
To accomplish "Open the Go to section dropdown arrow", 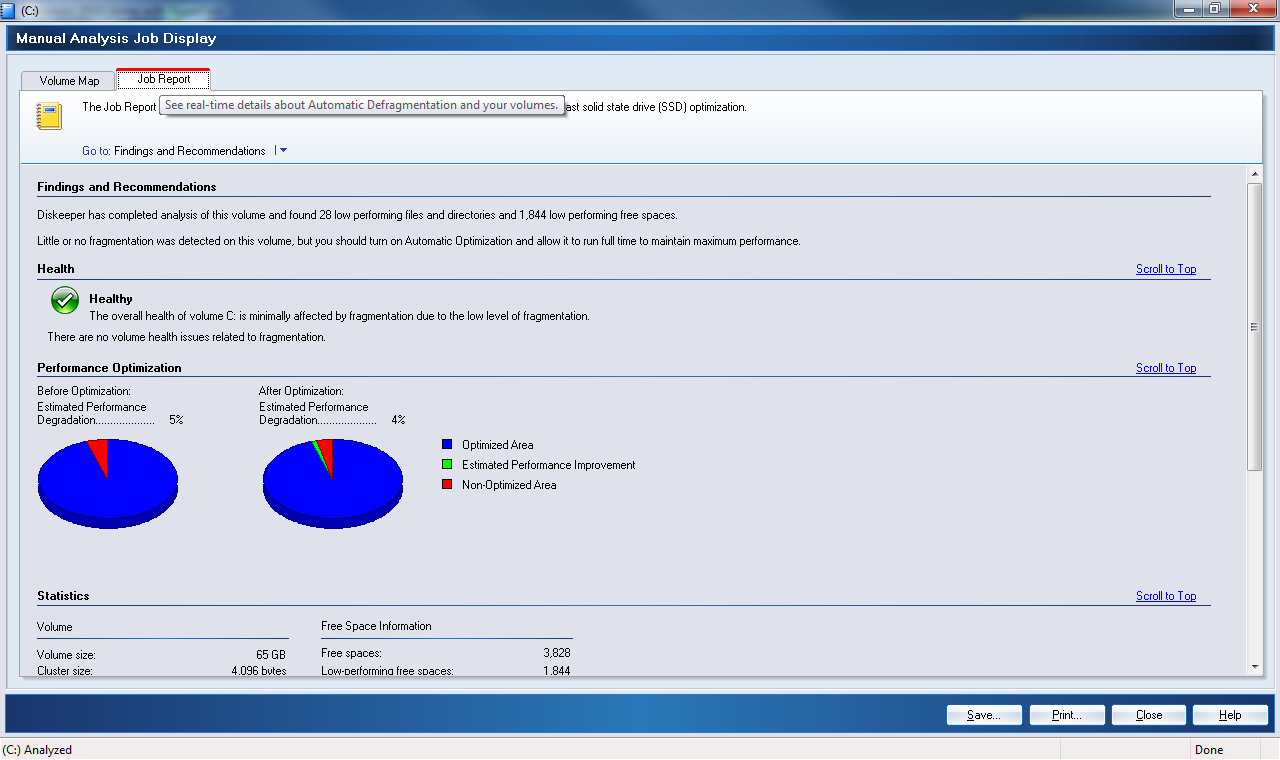I will pos(283,151).
